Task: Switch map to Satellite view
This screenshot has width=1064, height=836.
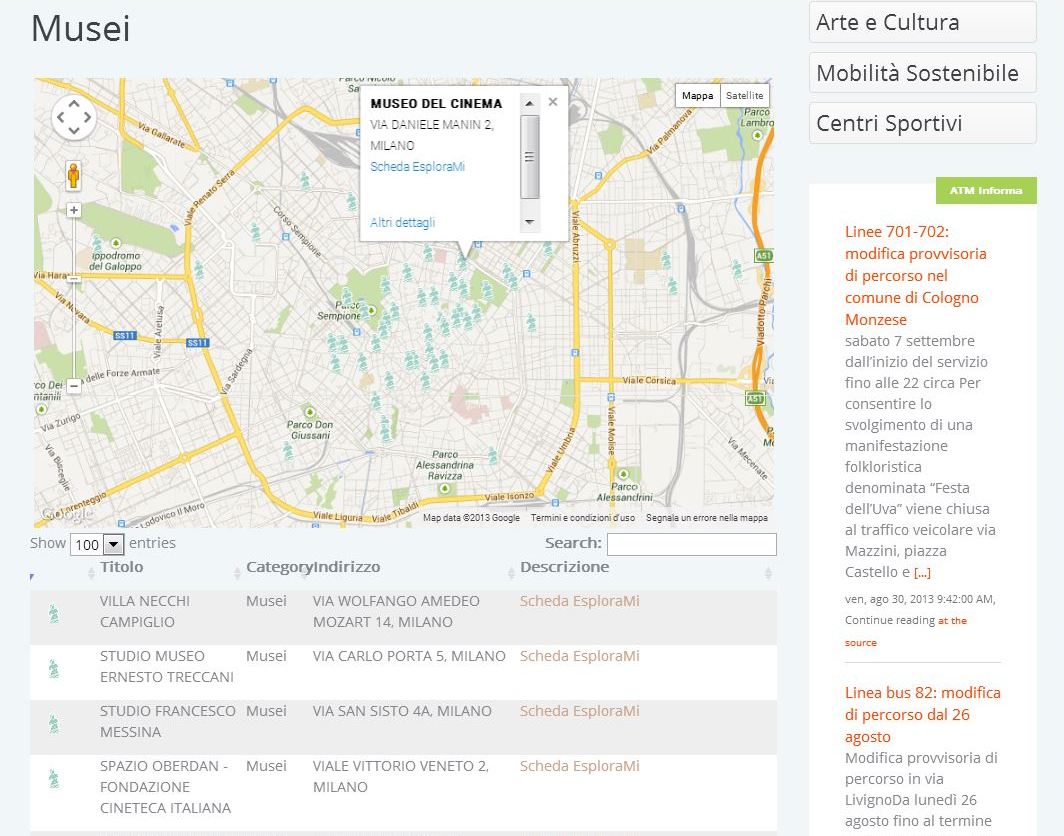Action: click(x=744, y=96)
